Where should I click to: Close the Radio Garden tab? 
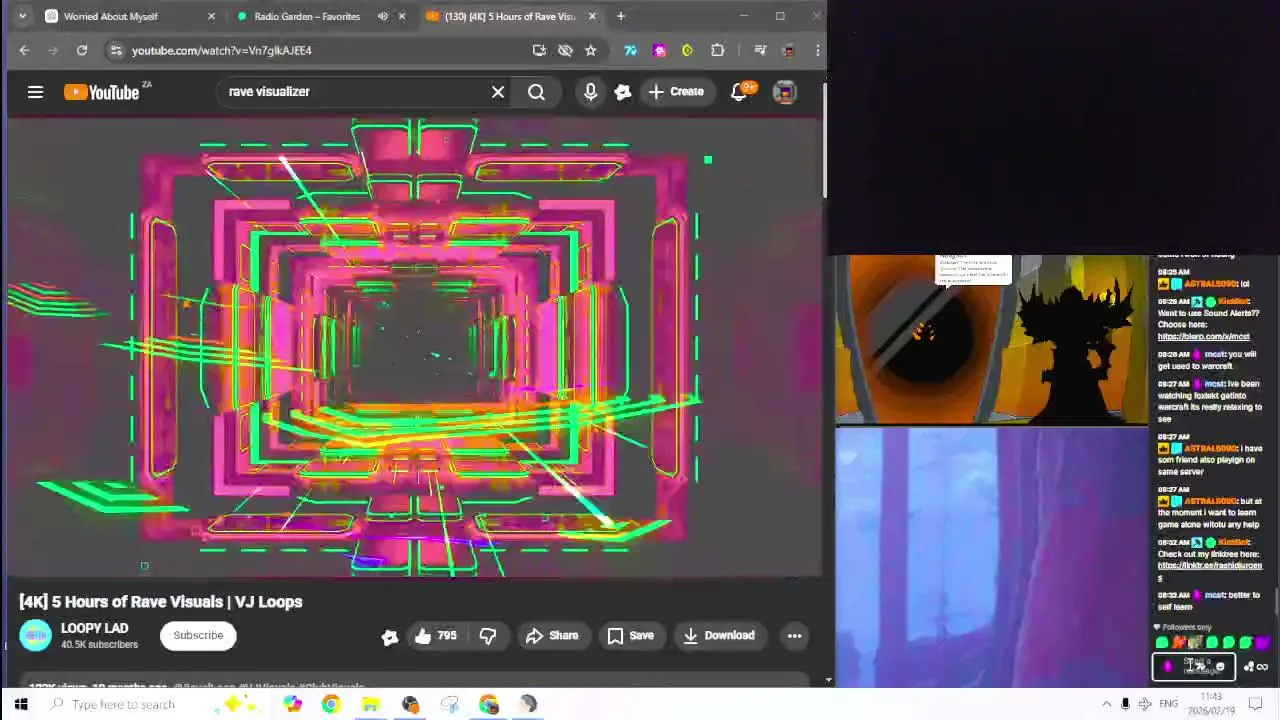click(x=402, y=17)
